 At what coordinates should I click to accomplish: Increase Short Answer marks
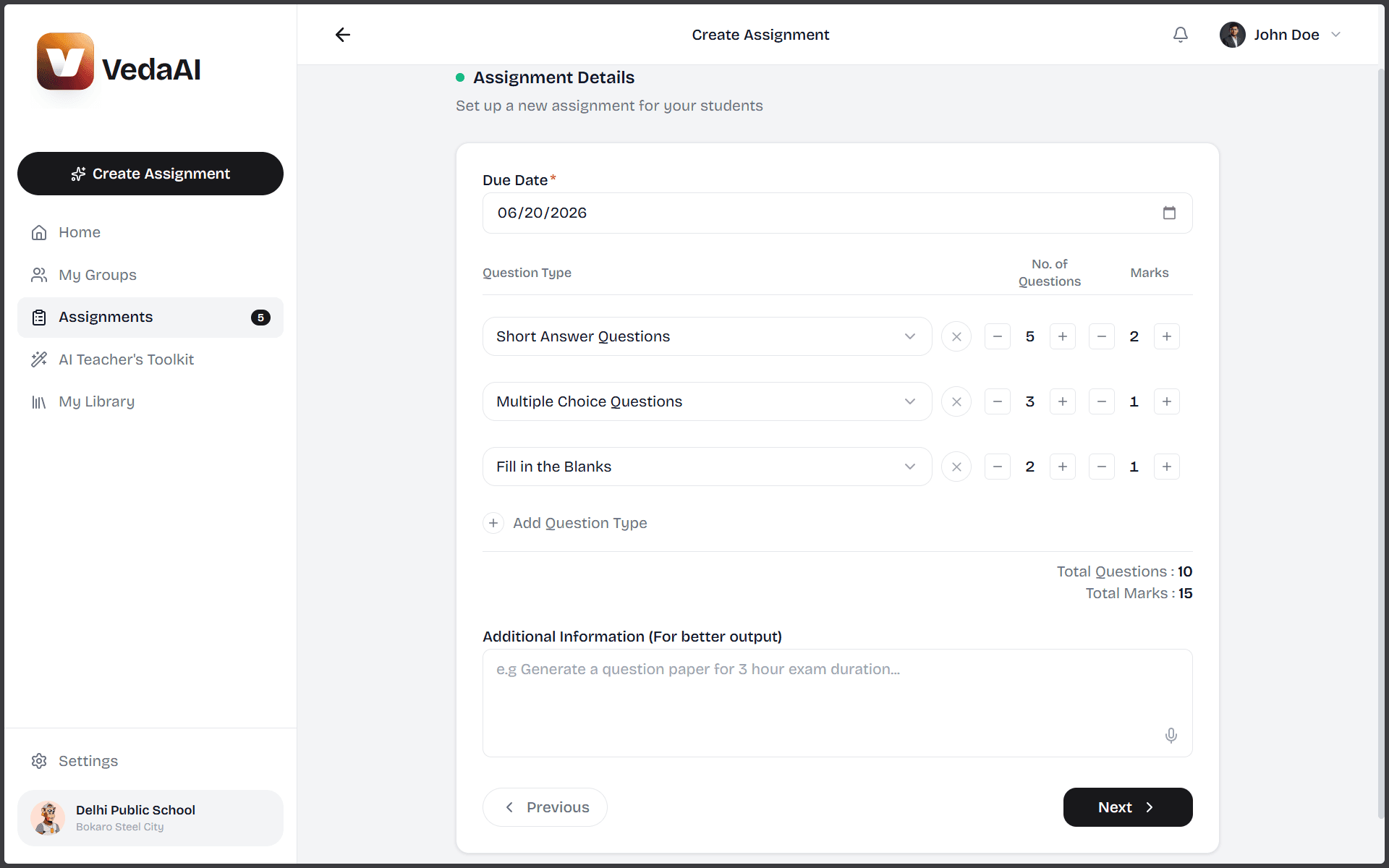[x=1167, y=336]
